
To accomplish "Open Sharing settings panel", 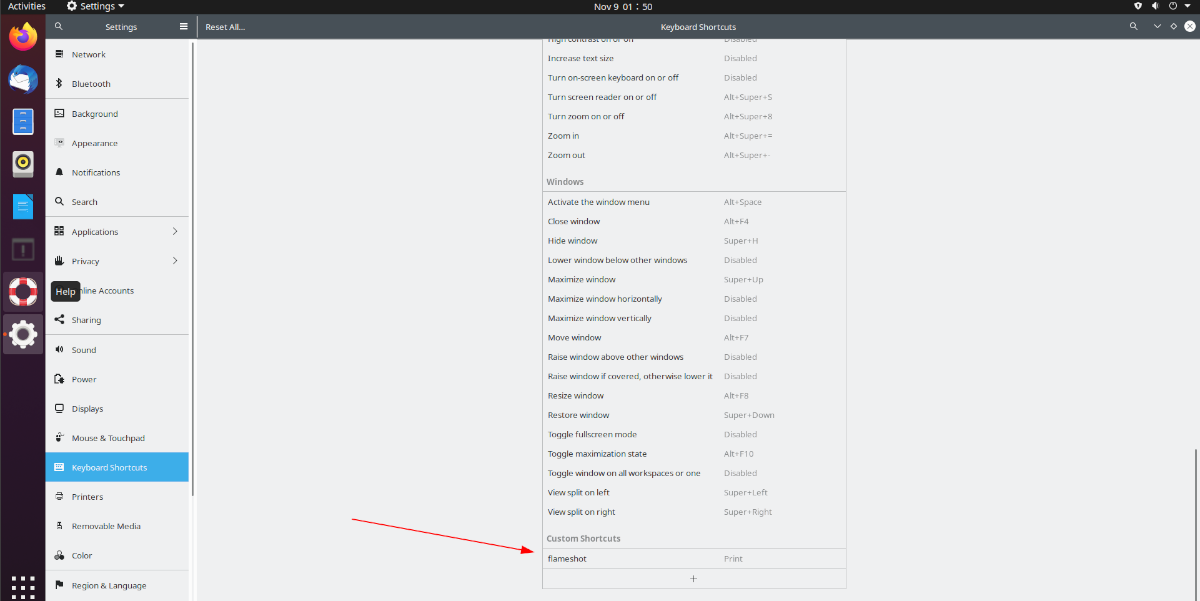I will 117,320.
